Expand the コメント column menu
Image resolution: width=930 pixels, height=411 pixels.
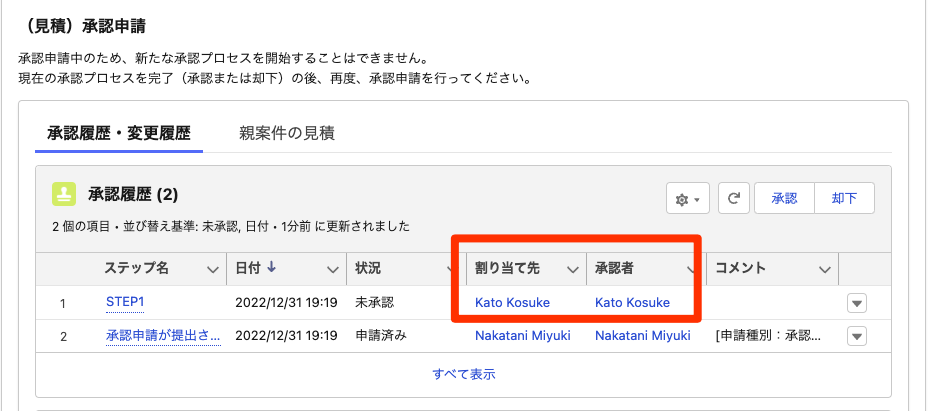click(x=824, y=270)
